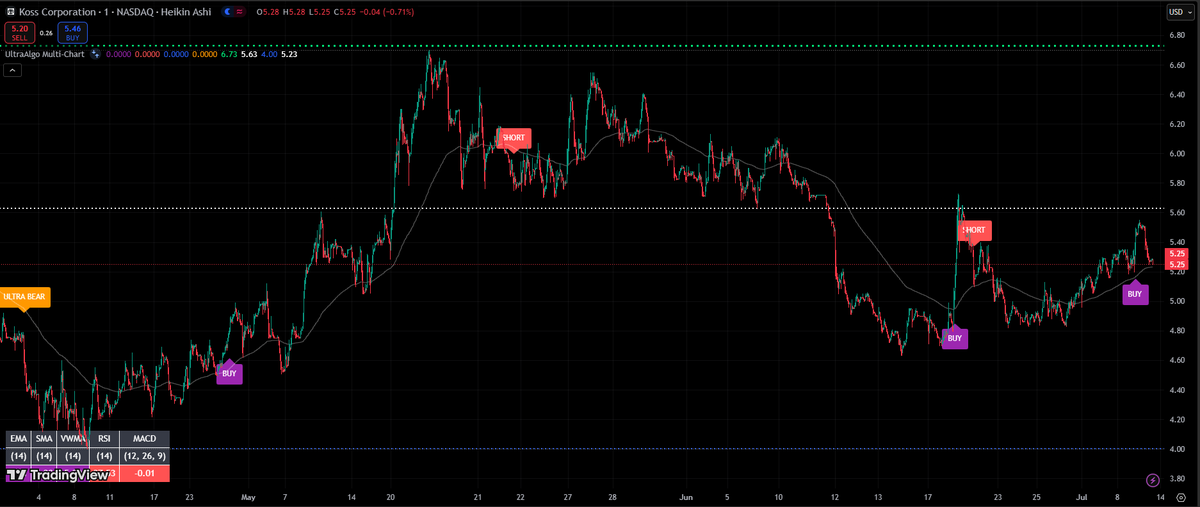The height and width of the screenshot is (507, 1200).
Task: Click the Koss Corporation symbol logo icon
Action: 9,11
